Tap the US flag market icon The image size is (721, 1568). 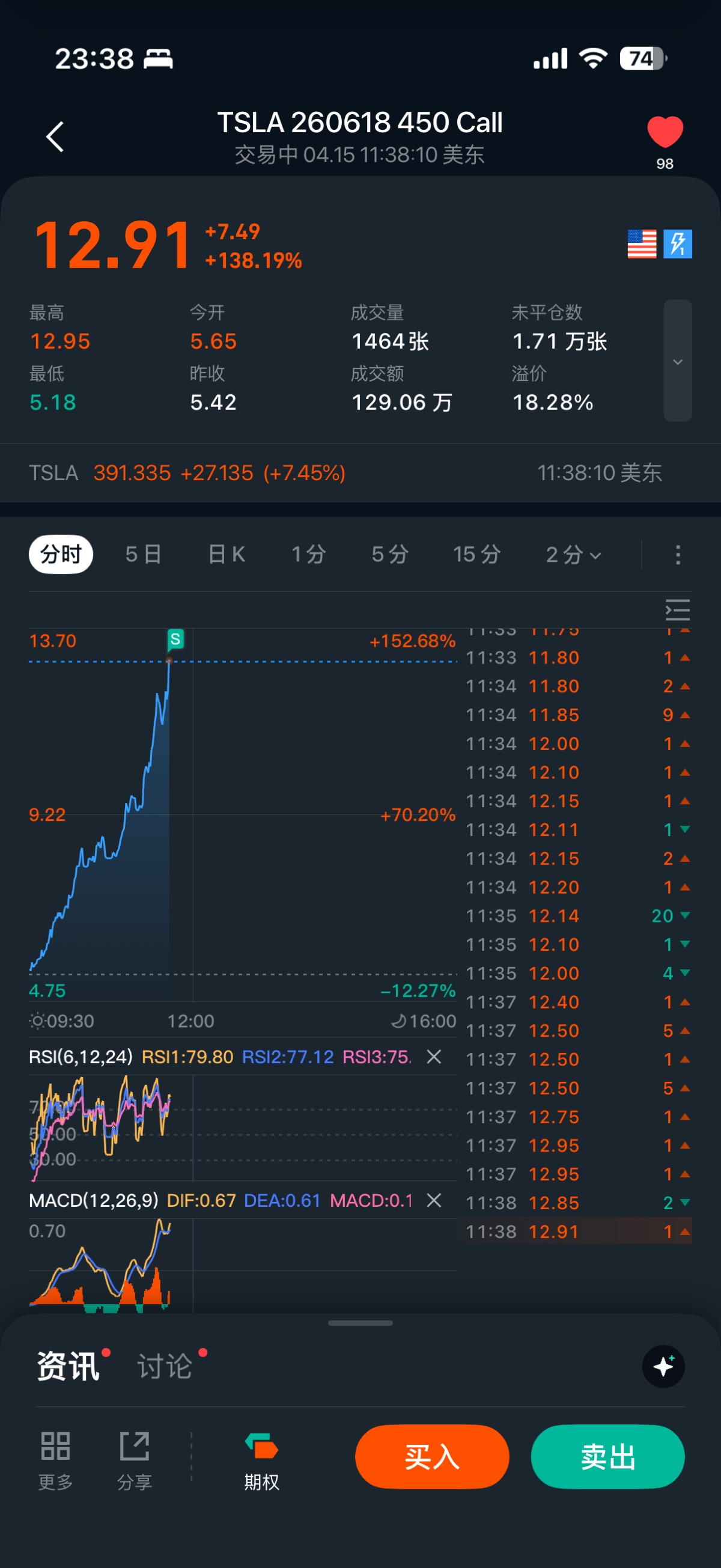pos(641,244)
